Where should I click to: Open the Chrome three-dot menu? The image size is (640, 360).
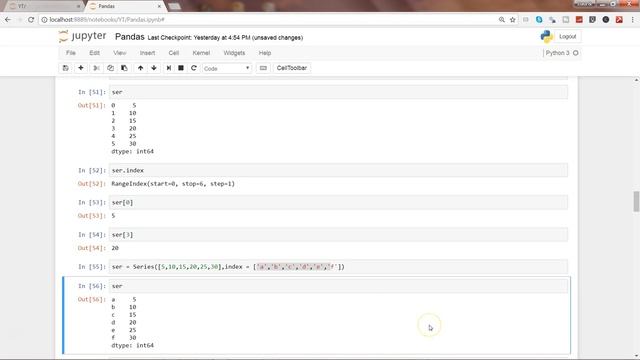(632, 20)
